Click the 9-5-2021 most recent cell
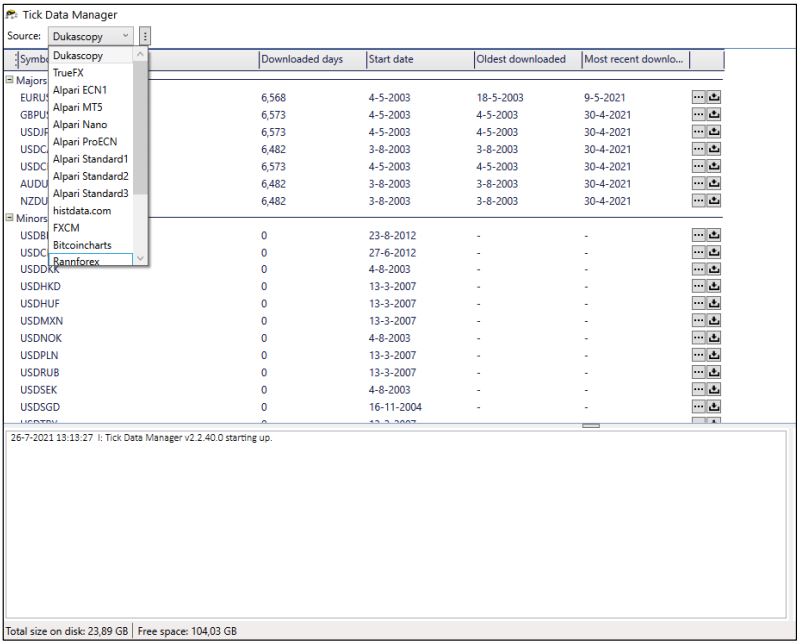The width and height of the screenshot is (801, 644). point(604,98)
